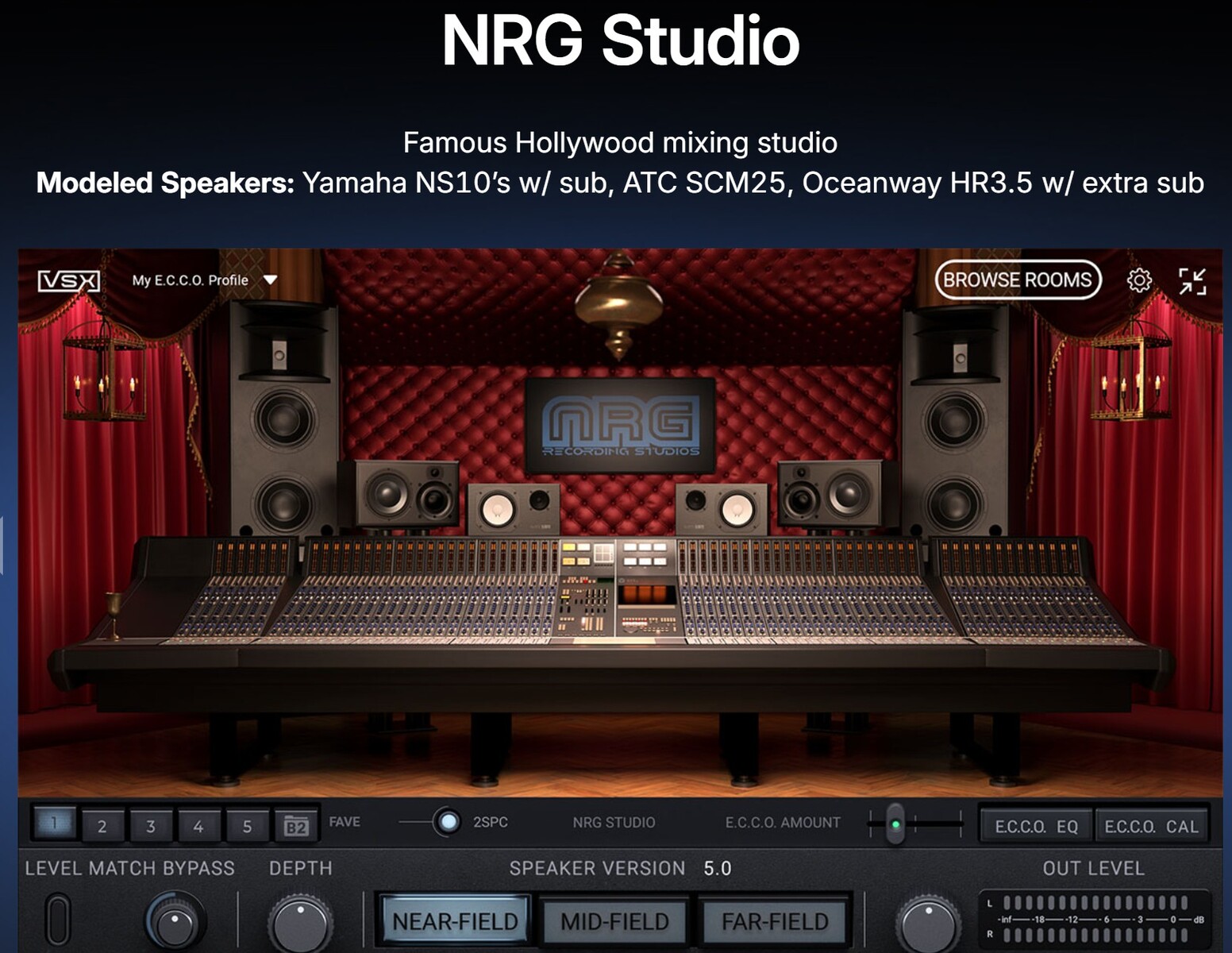Toggle the 2SPC switch

[x=448, y=822]
